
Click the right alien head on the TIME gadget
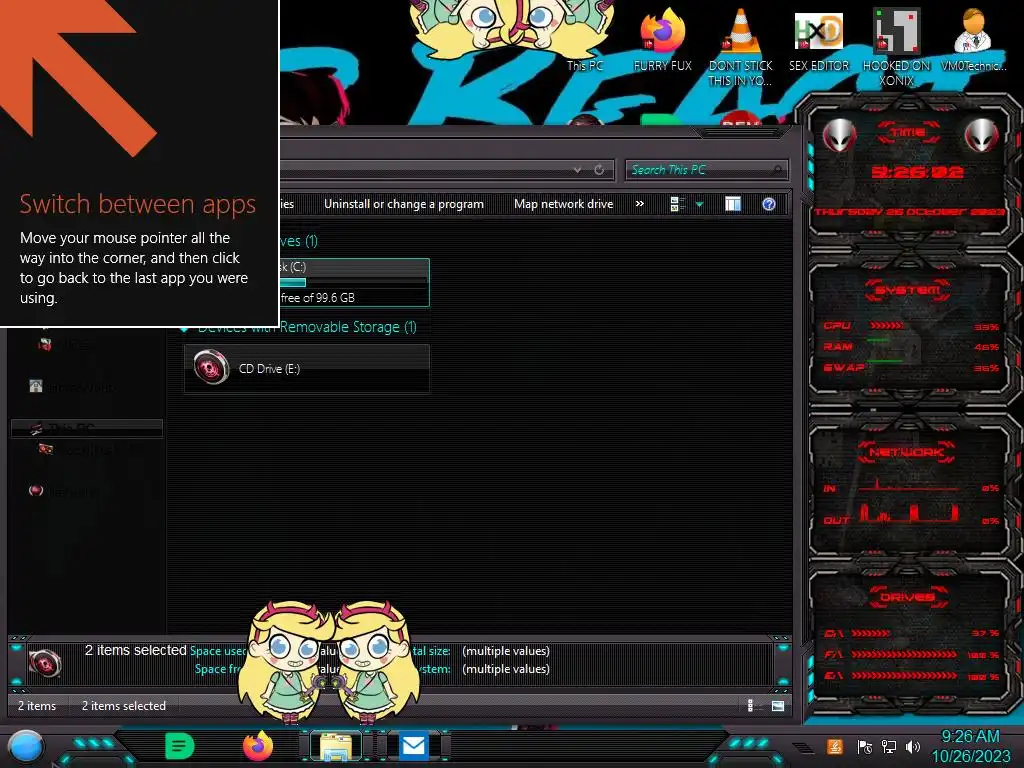(982, 135)
